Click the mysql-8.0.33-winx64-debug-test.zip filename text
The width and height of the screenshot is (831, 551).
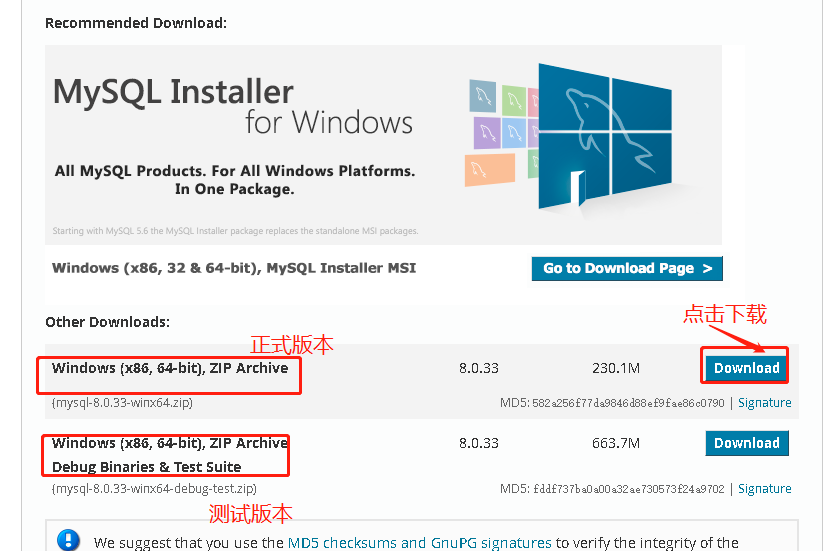tap(154, 489)
